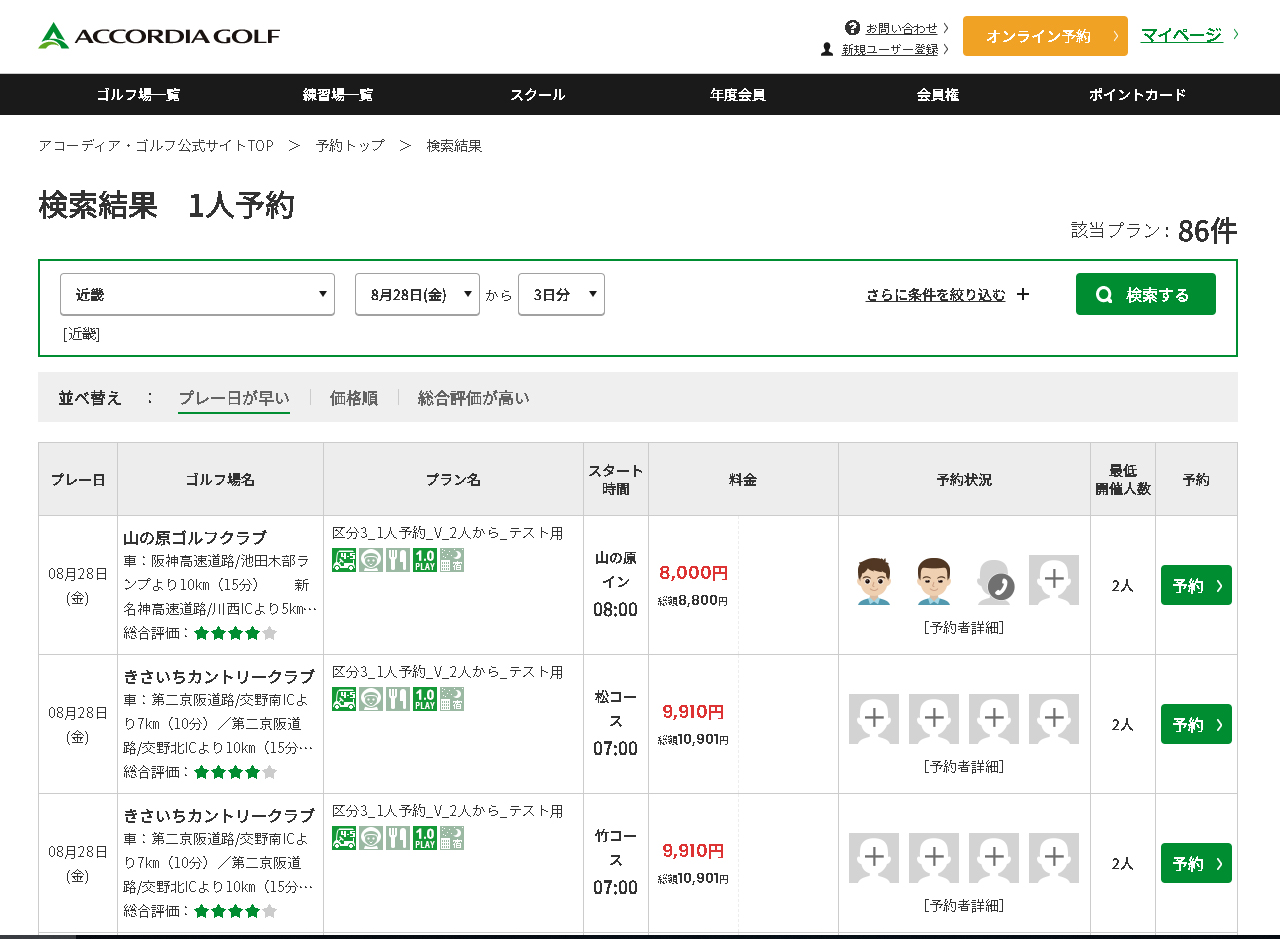The image size is (1280, 939).
Task: Click the 検索する search button
Action: click(x=1146, y=294)
